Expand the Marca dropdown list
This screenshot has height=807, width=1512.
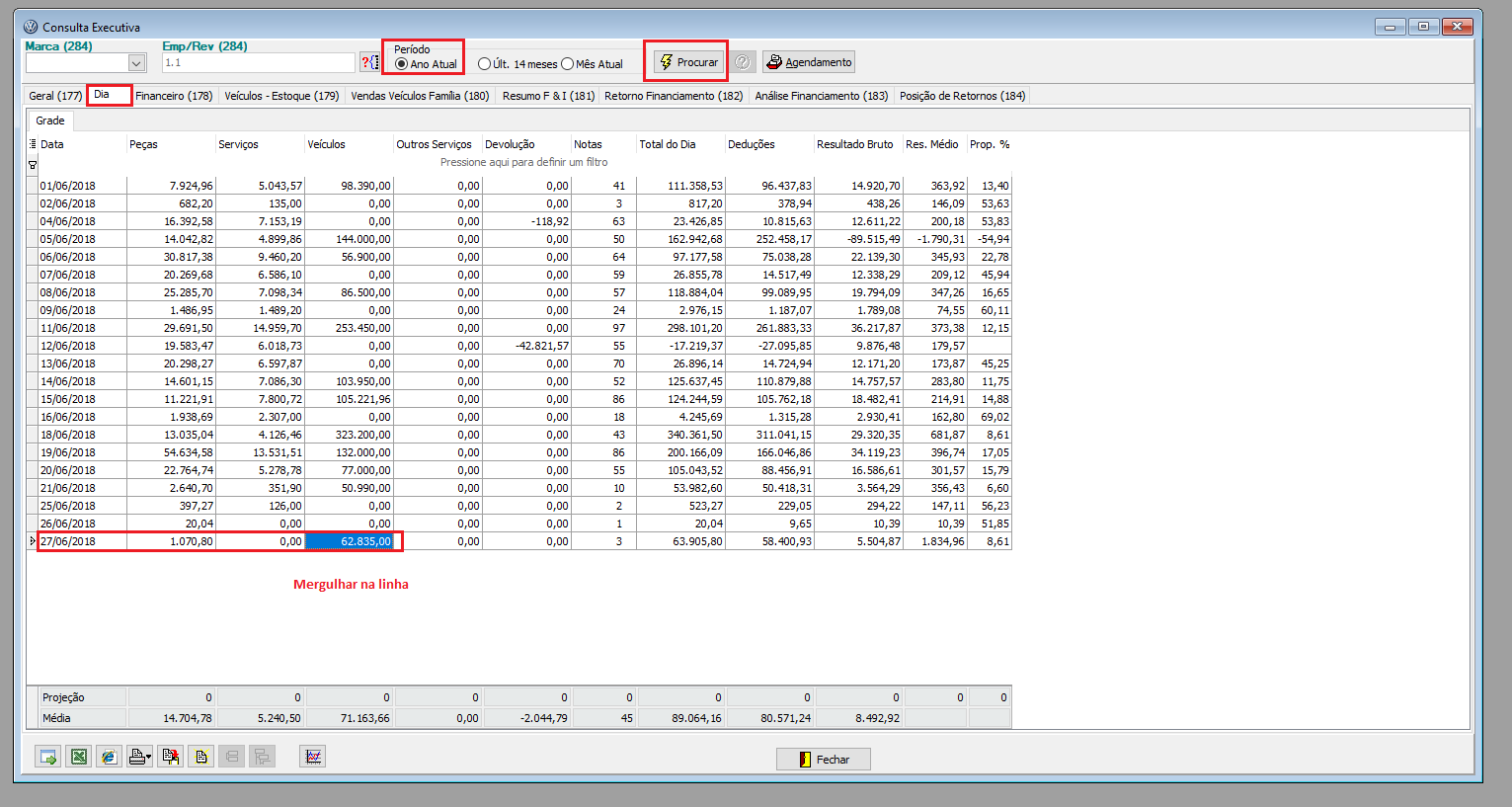pos(137,63)
